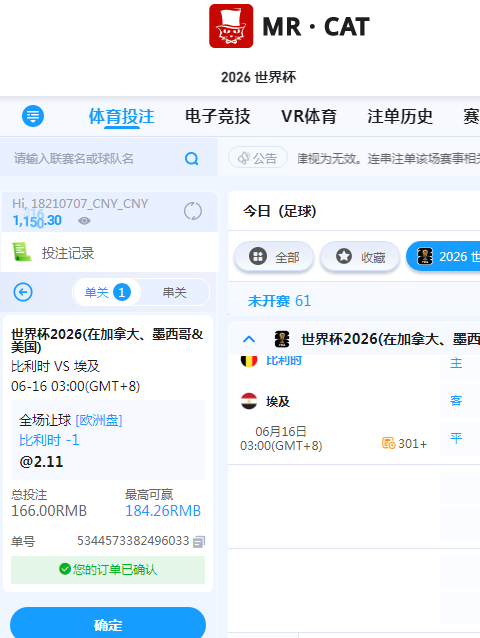Click the 2026 世界杯 page title

(259, 77)
